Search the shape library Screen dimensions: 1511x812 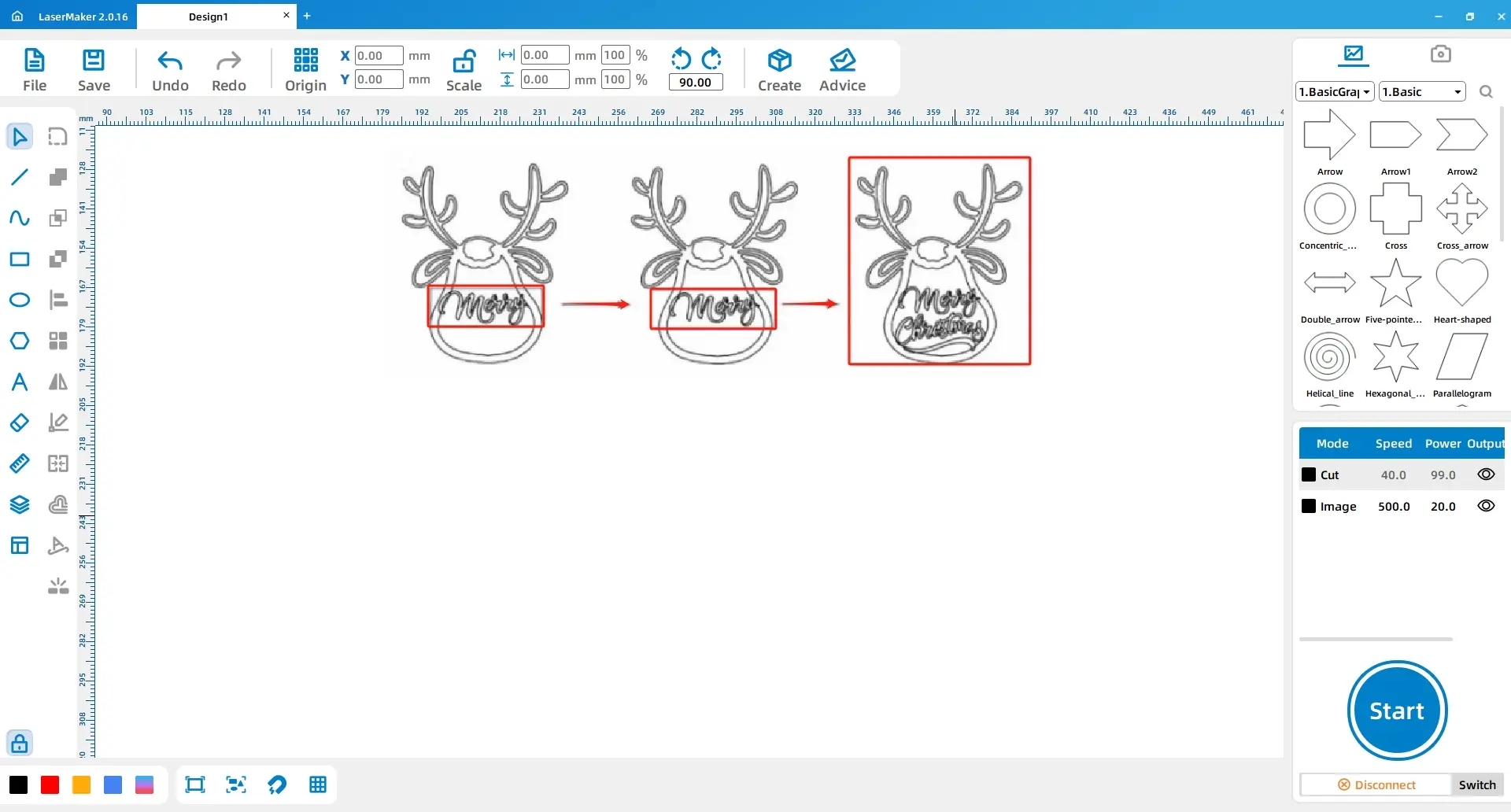point(1486,91)
